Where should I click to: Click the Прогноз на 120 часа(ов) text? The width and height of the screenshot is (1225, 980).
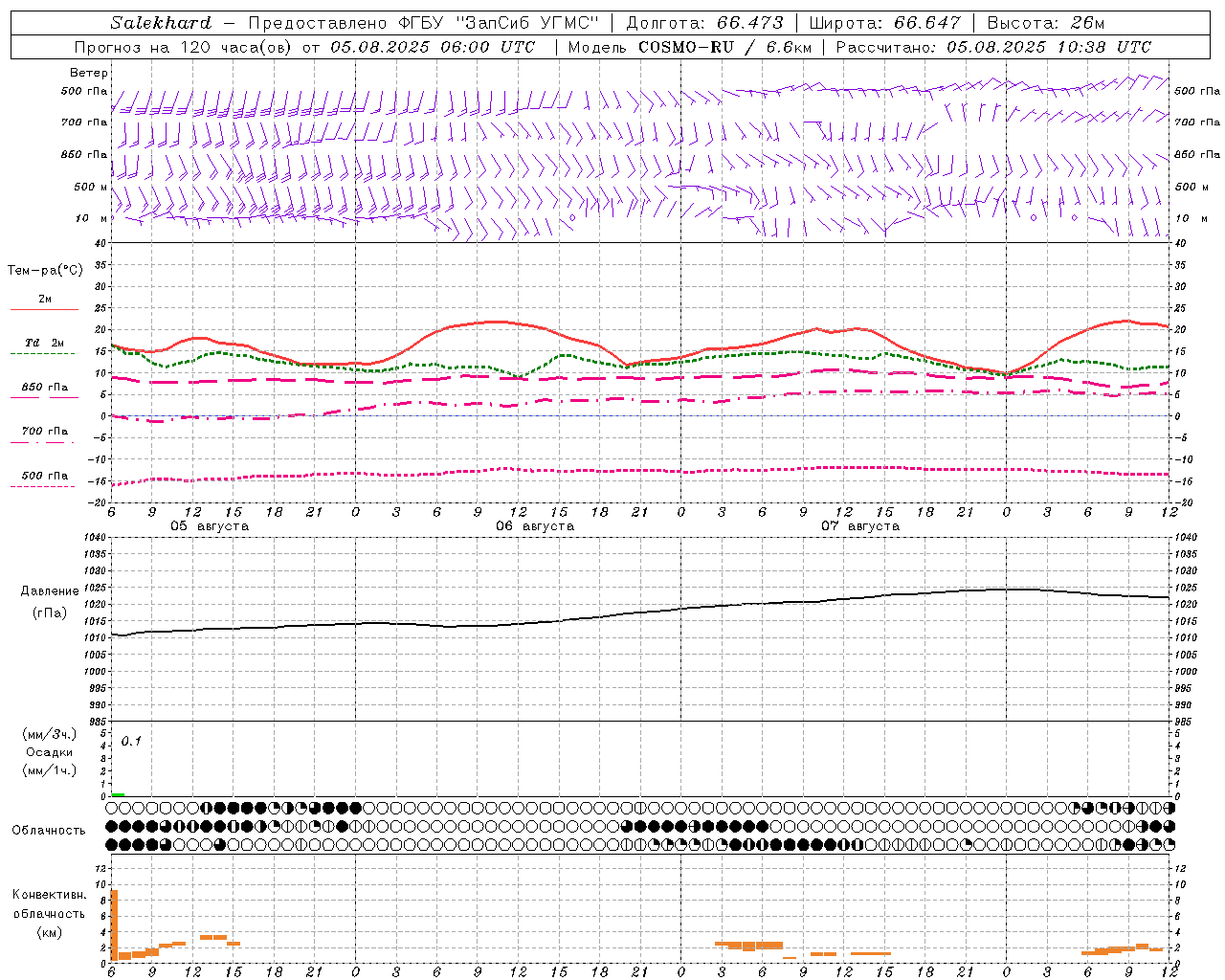click(183, 47)
